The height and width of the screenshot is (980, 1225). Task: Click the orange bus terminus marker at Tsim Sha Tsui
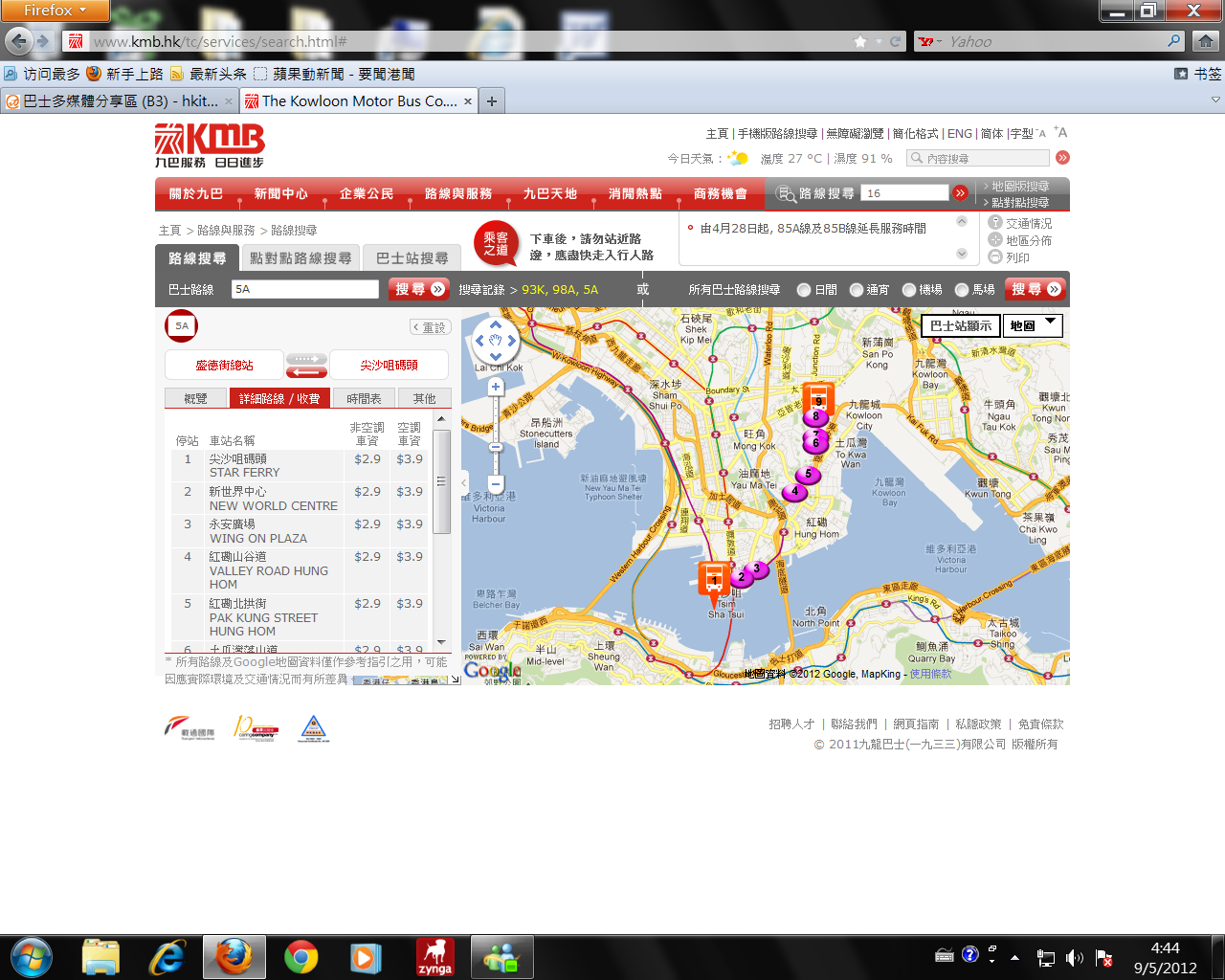point(714,578)
